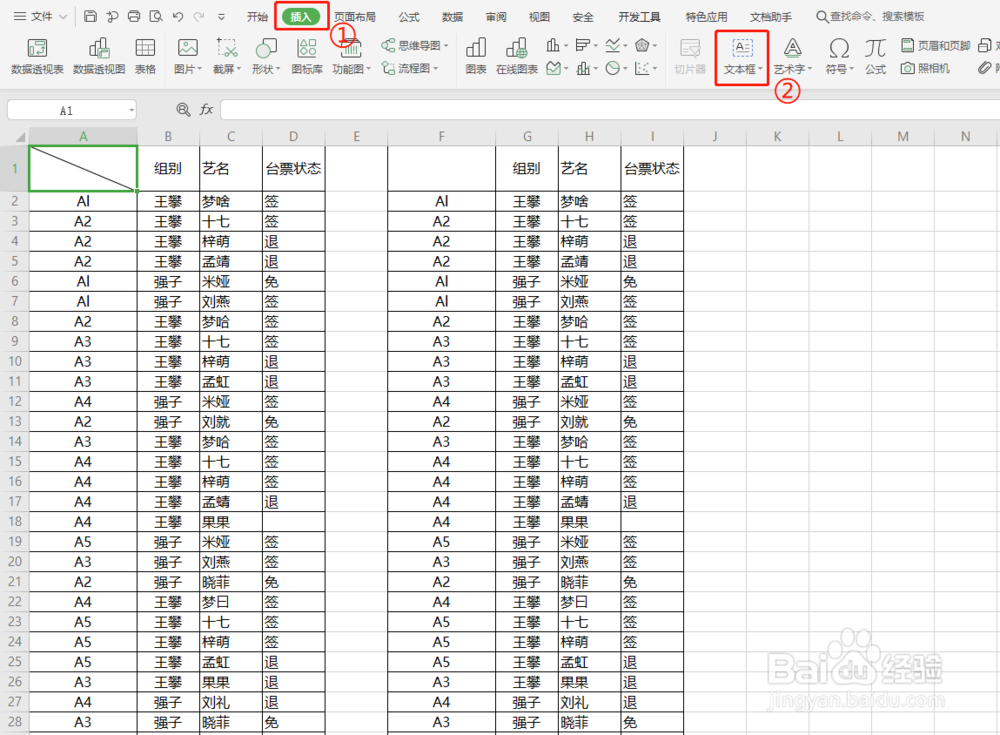Switch to the 安全 tab
Viewport: 1000px width, 735px height.
pyautogui.click(x=582, y=17)
